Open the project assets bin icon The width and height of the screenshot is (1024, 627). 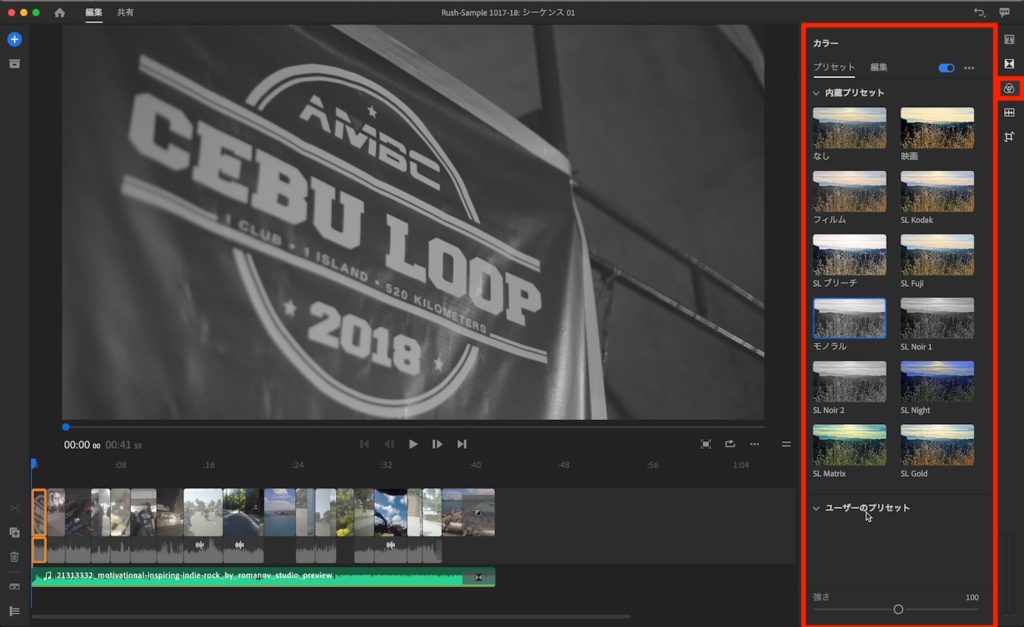(x=14, y=64)
